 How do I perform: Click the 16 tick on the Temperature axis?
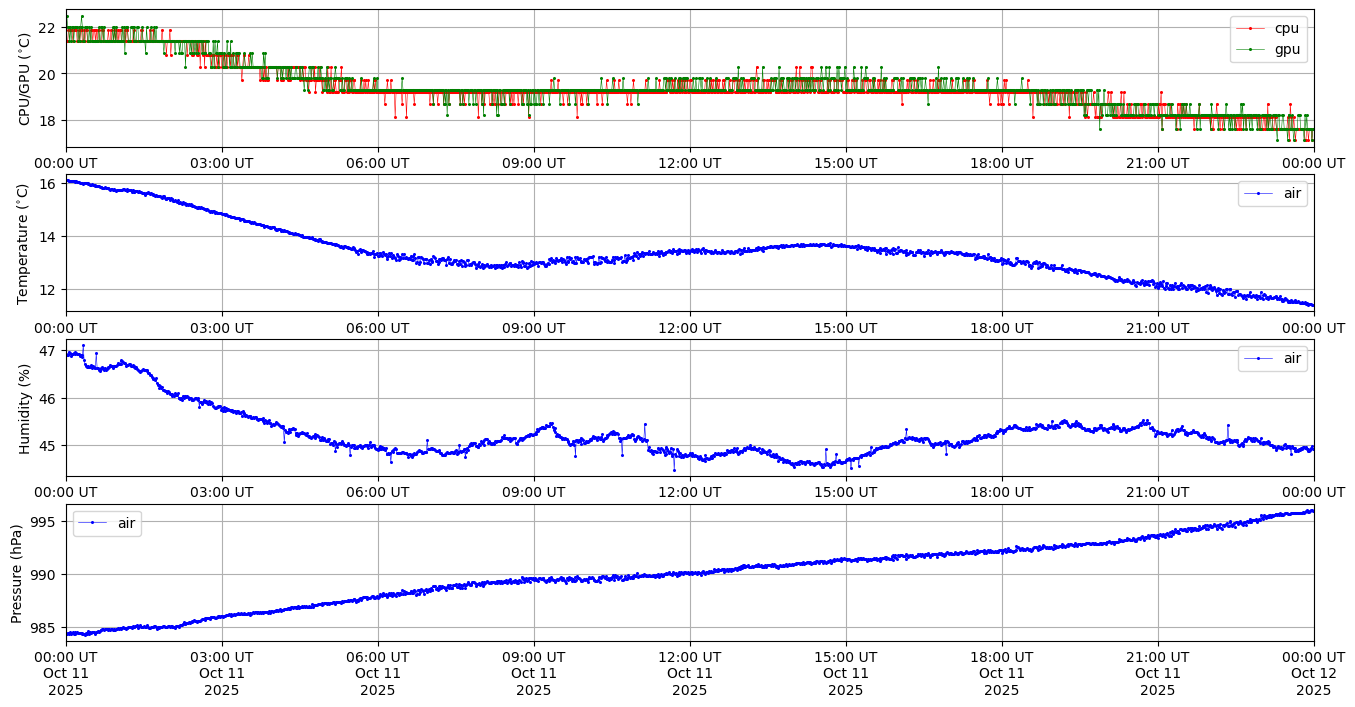(48, 184)
